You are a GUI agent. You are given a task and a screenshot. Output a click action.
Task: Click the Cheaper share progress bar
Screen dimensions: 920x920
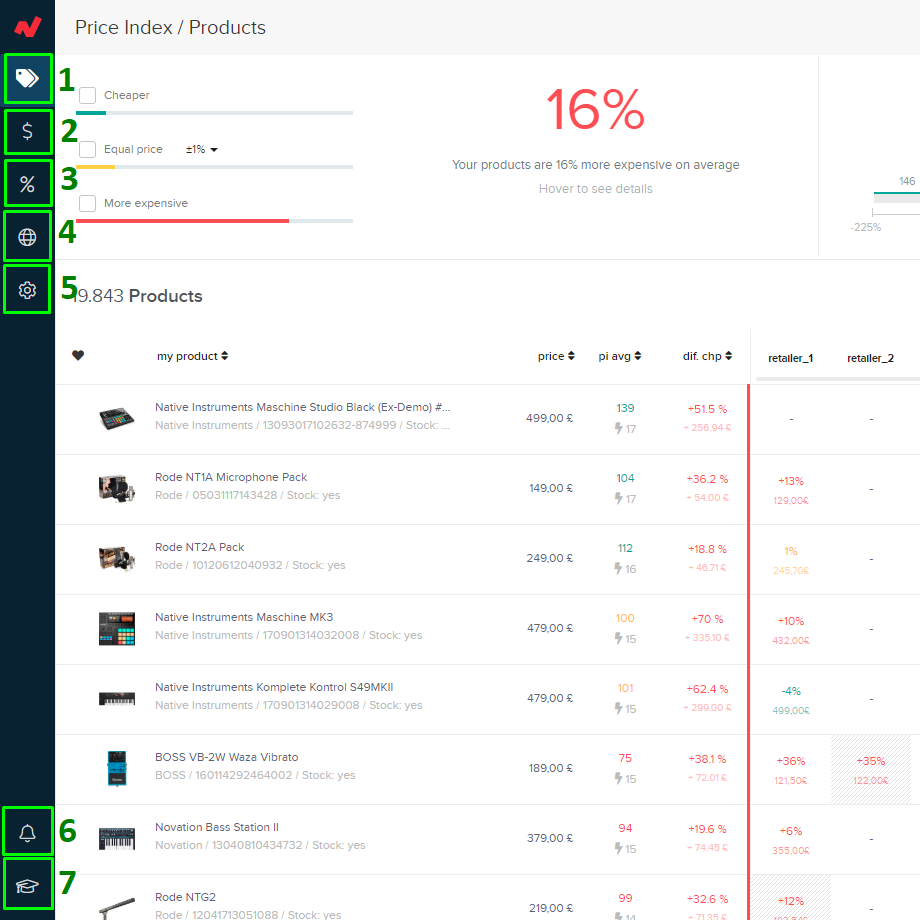click(x=214, y=113)
